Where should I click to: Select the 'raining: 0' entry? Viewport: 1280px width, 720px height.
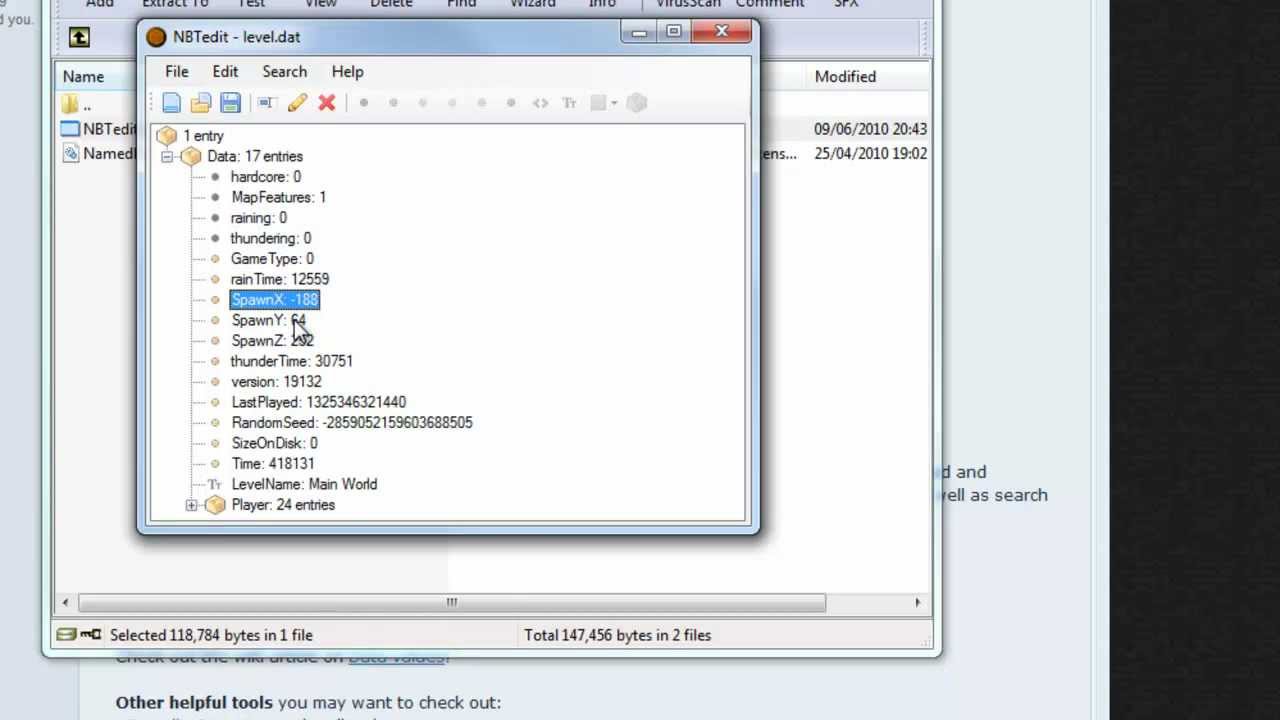(258, 218)
